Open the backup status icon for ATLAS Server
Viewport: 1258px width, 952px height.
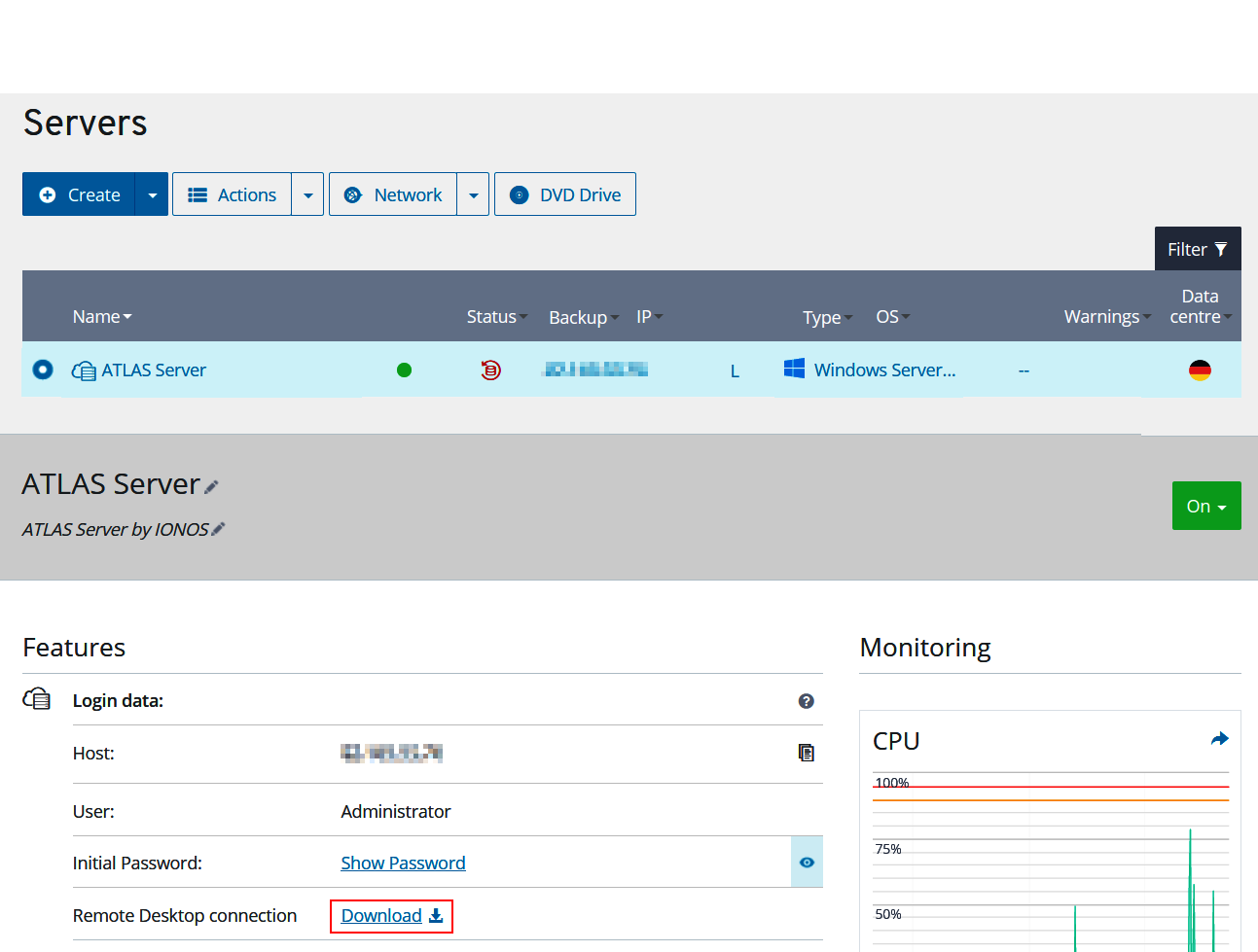(x=488, y=370)
